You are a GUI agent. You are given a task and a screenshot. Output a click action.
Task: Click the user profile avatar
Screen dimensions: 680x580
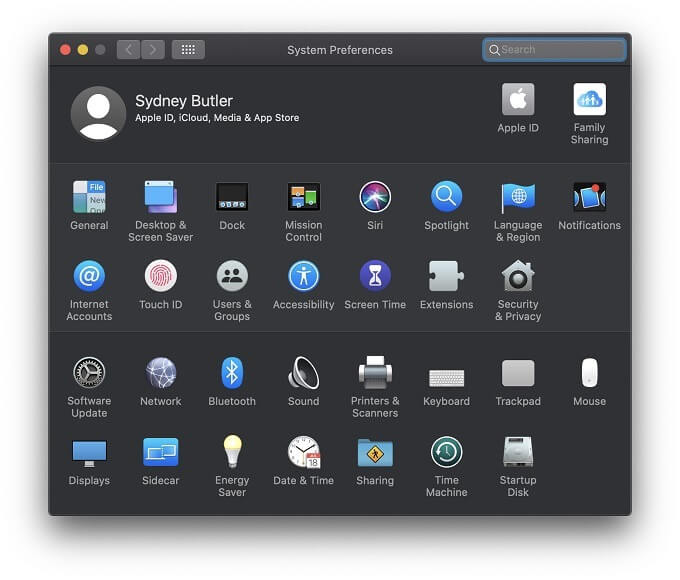(x=98, y=114)
